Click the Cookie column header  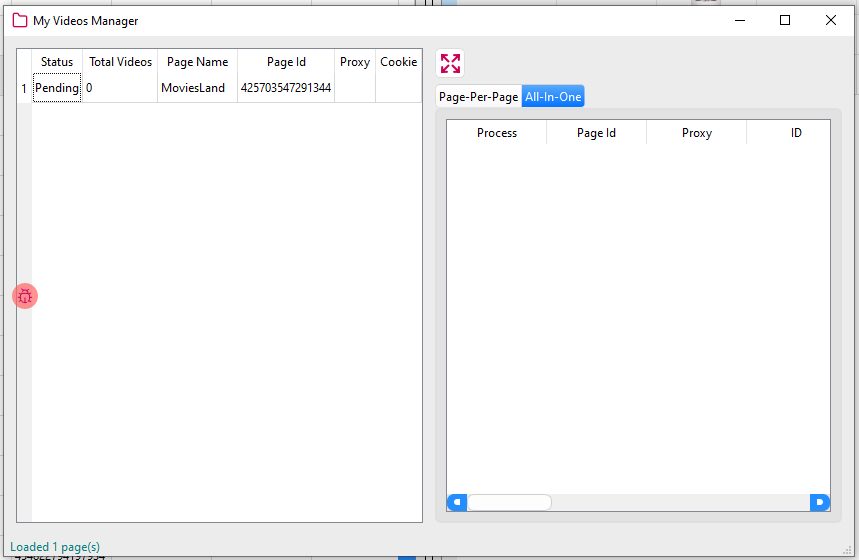[x=398, y=62]
